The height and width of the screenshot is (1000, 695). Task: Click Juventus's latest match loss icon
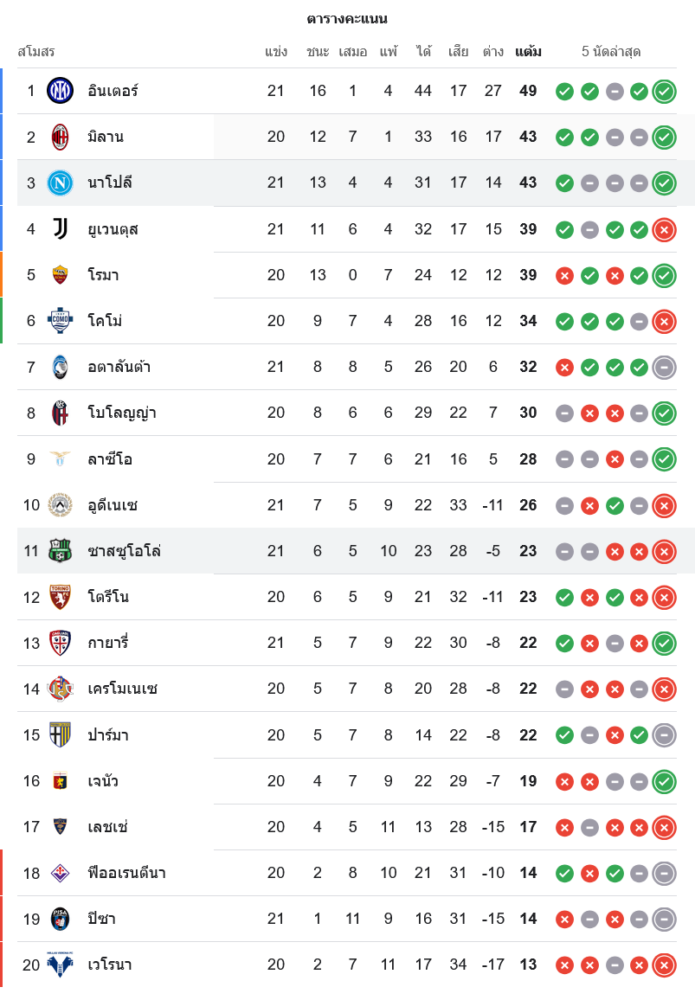663,230
